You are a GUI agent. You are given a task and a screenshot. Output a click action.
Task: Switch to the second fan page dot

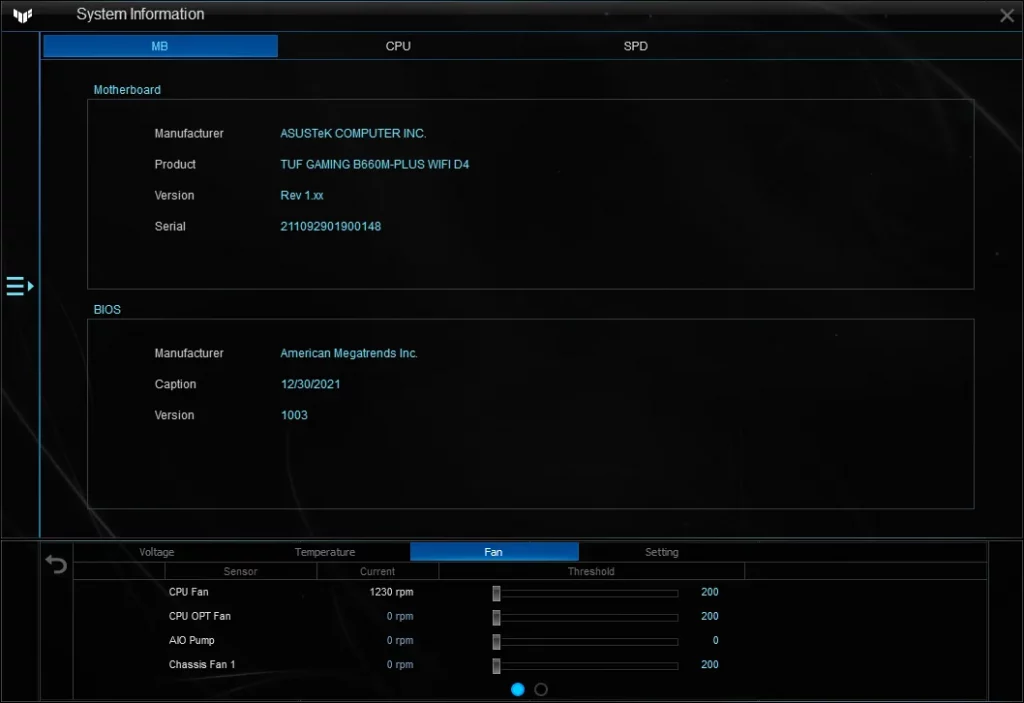point(541,689)
